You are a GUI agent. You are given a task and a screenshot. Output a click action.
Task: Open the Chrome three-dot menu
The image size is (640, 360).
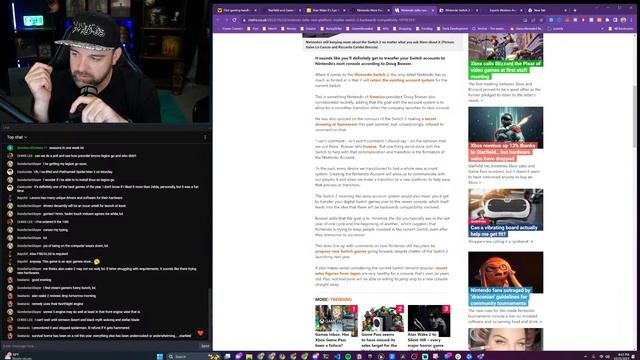(x=632, y=20)
